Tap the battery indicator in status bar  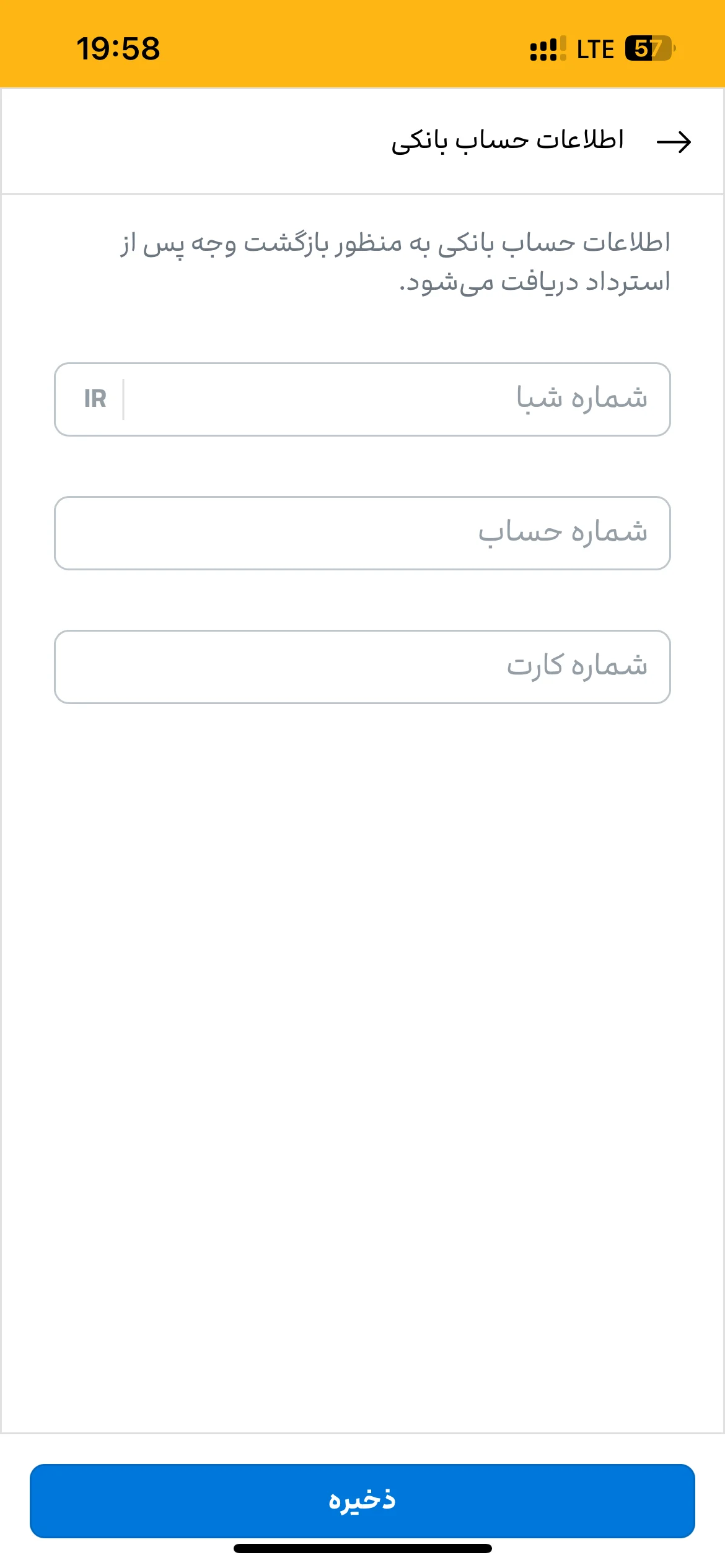point(650,48)
